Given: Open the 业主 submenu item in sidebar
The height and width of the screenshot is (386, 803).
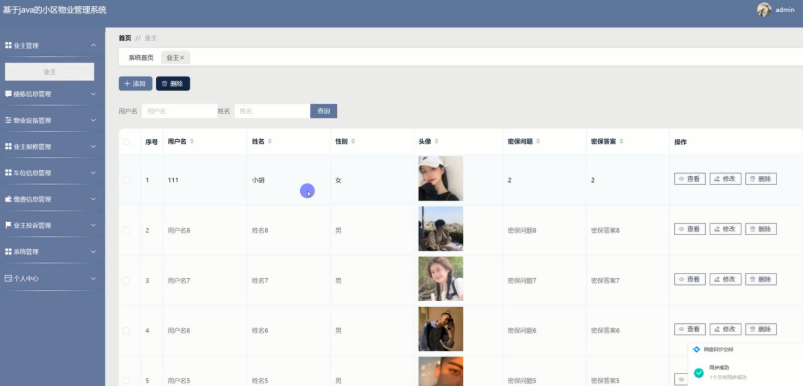Looking at the screenshot, I should click(50, 72).
